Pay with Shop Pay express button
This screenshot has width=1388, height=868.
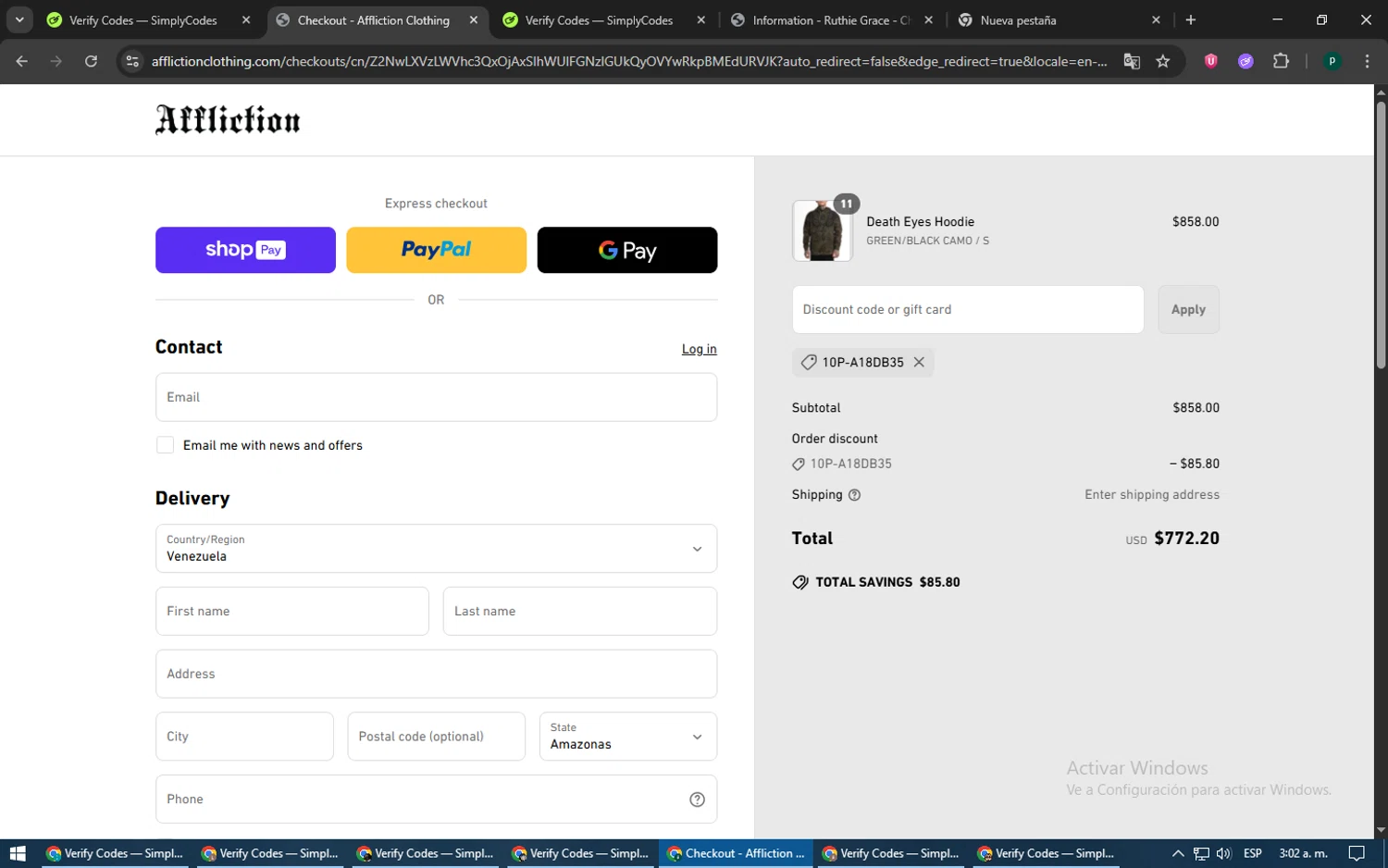(x=245, y=250)
